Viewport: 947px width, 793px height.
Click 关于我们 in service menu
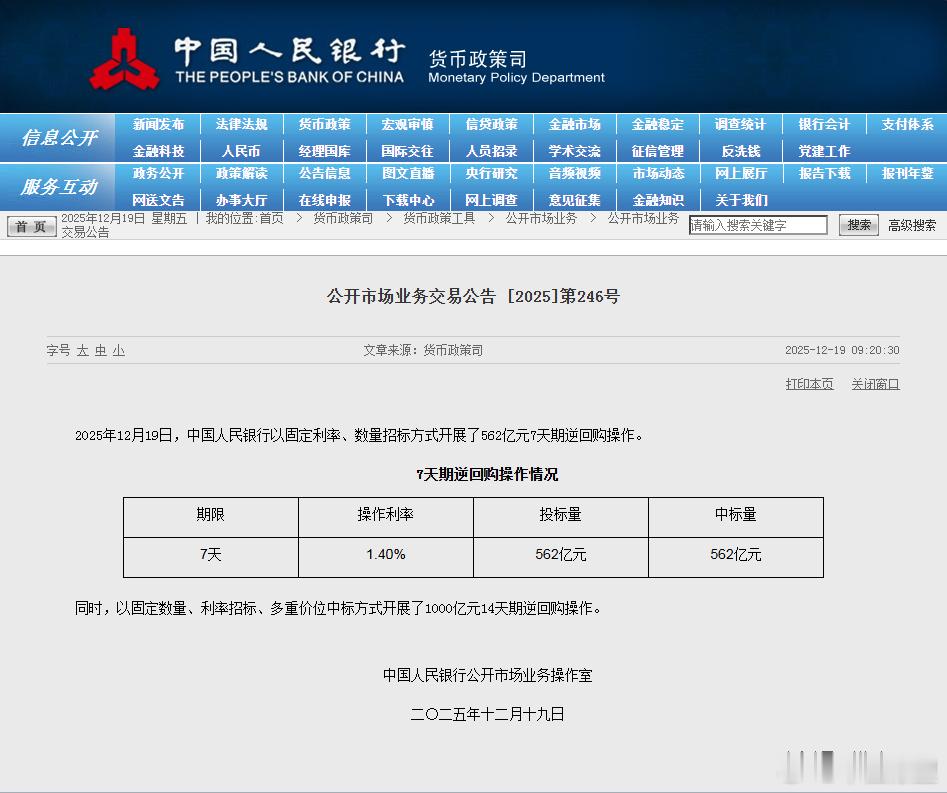(x=740, y=200)
